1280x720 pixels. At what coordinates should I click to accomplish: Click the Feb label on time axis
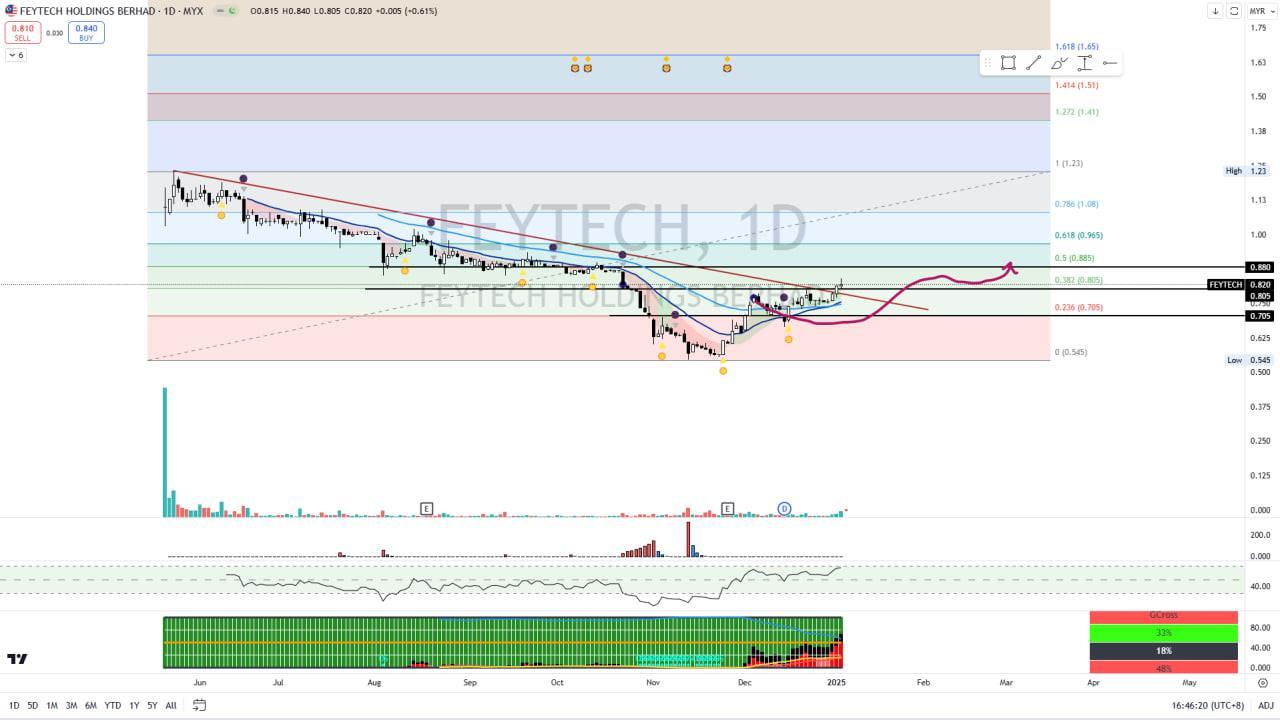923,682
